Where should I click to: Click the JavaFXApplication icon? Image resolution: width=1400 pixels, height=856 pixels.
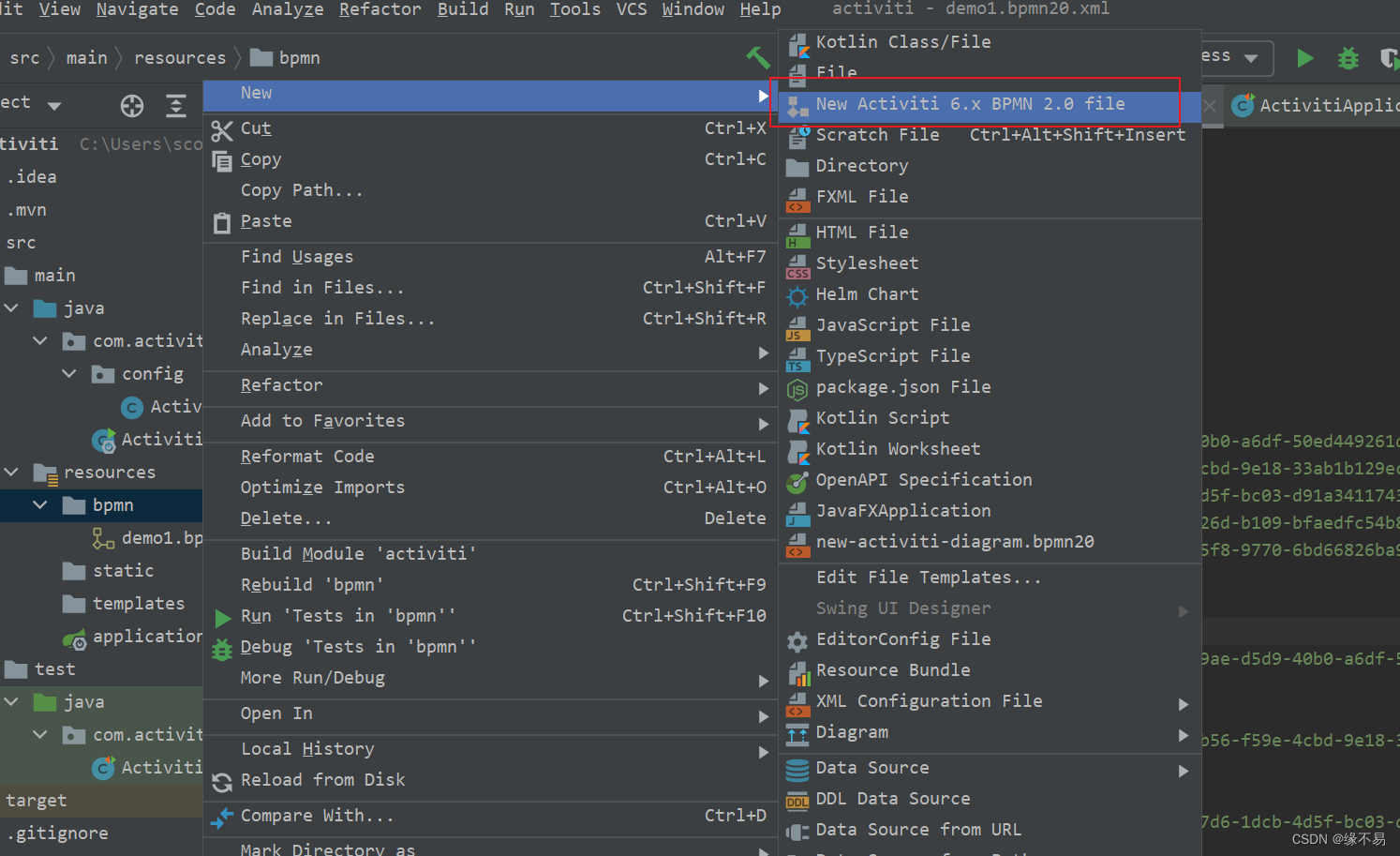[797, 513]
